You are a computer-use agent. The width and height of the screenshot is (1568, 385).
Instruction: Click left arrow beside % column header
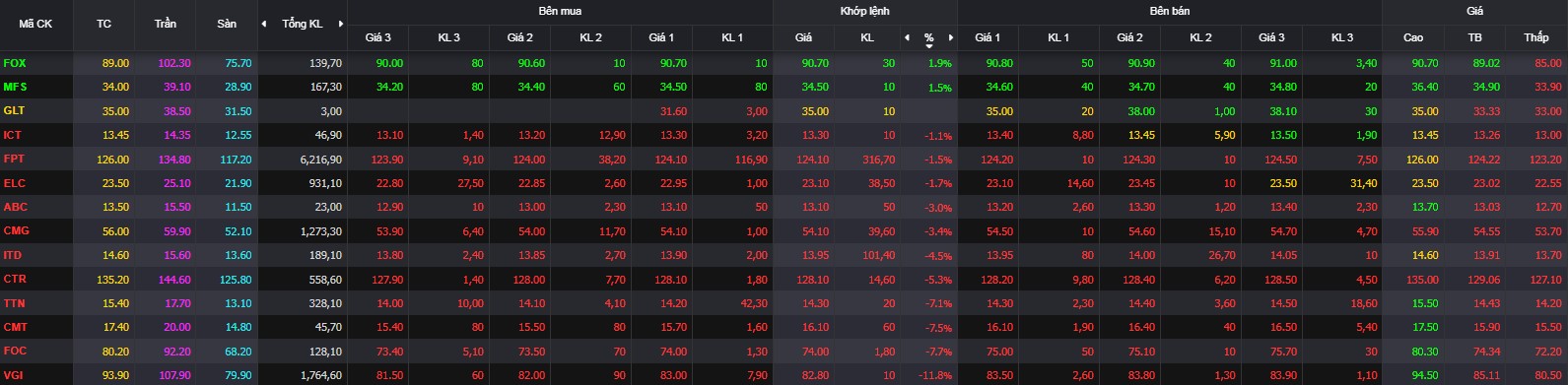[x=908, y=37]
